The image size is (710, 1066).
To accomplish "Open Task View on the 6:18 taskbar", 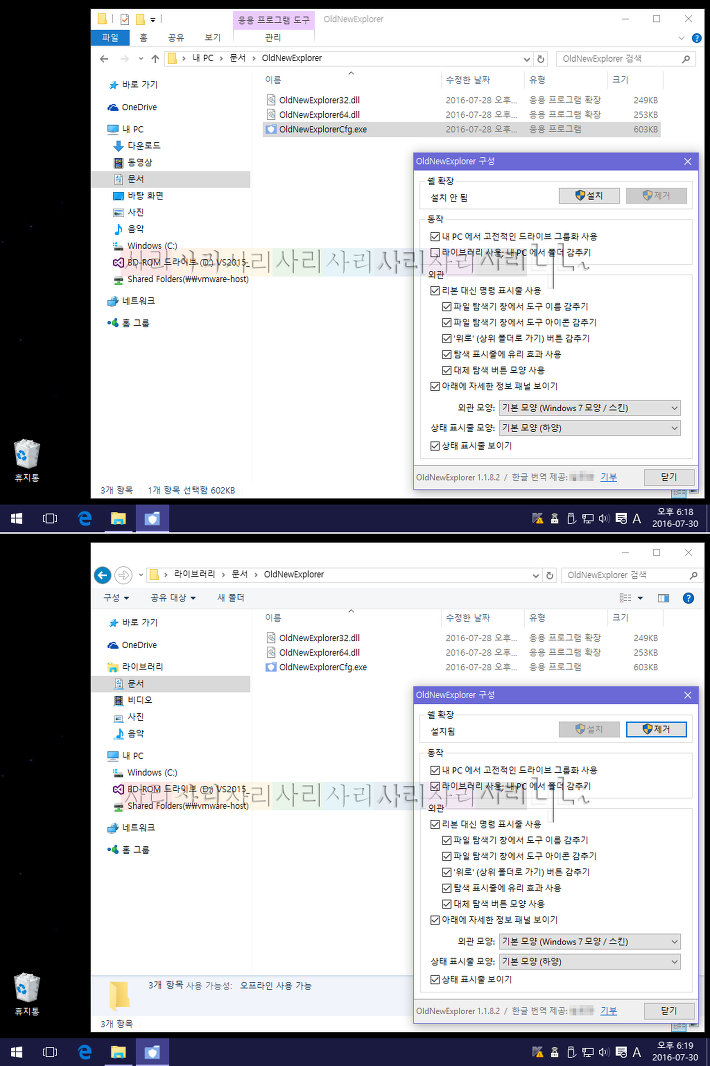I will click(x=50, y=519).
